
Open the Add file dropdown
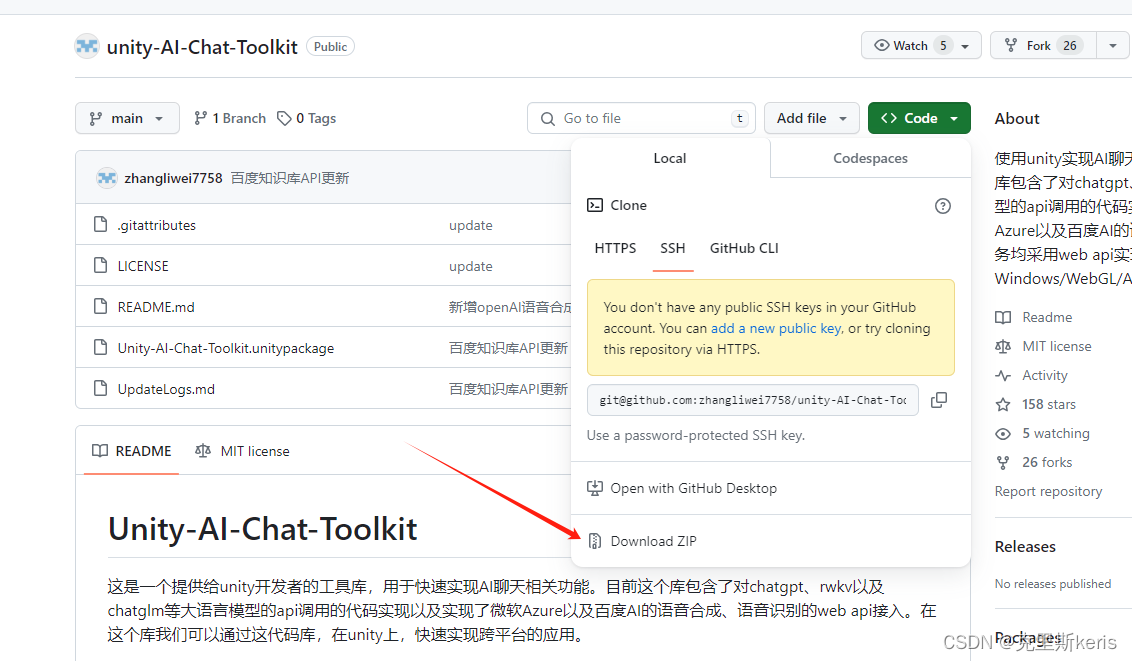(811, 118)
